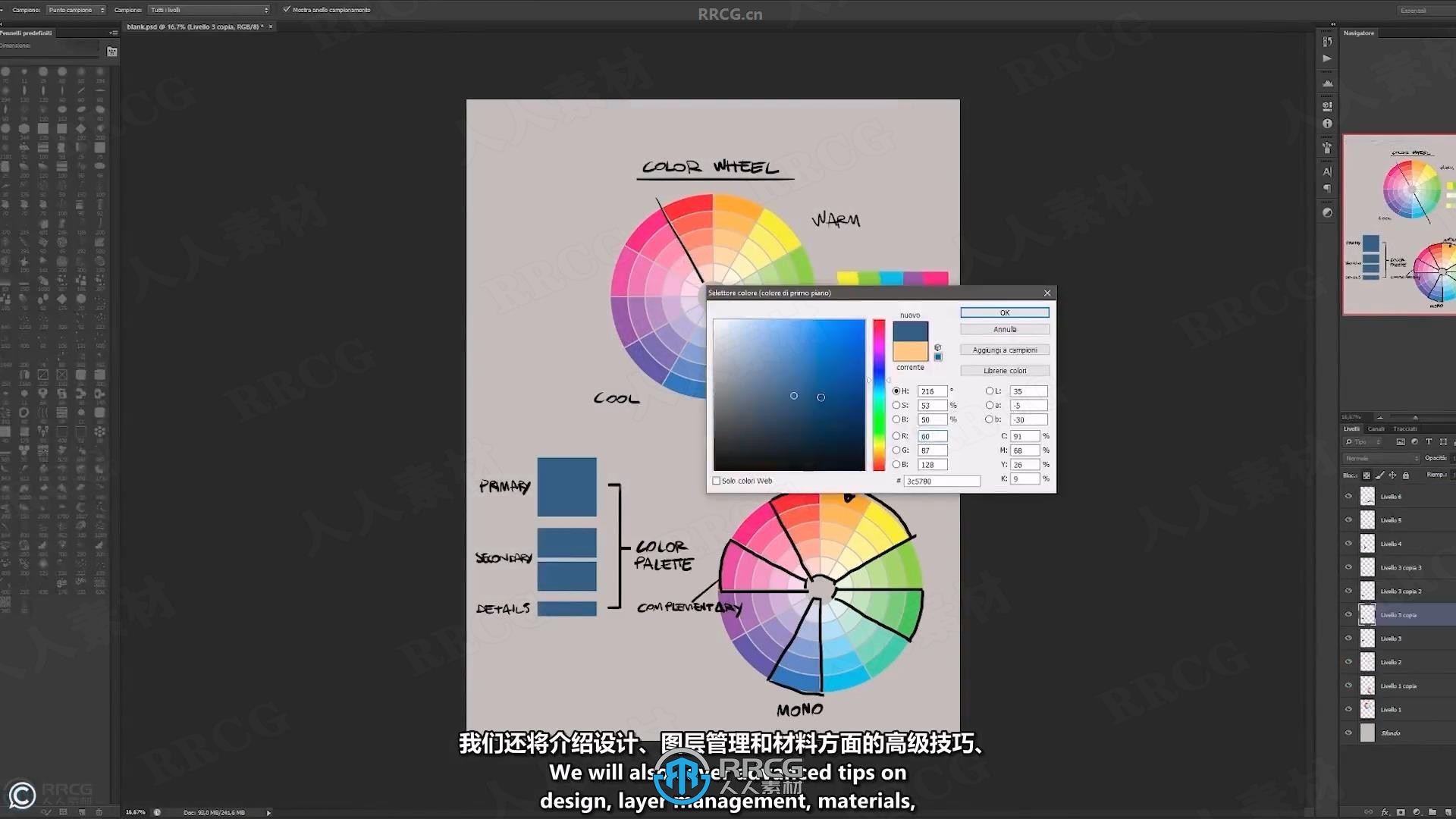Open the History panel icon
The height and width of the screenshot is (819, 1456).
[x=1327, y=42]
